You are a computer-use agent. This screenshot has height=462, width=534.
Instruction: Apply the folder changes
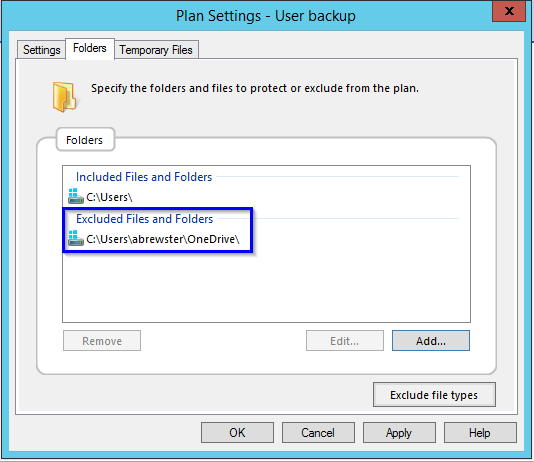point(399,432)
